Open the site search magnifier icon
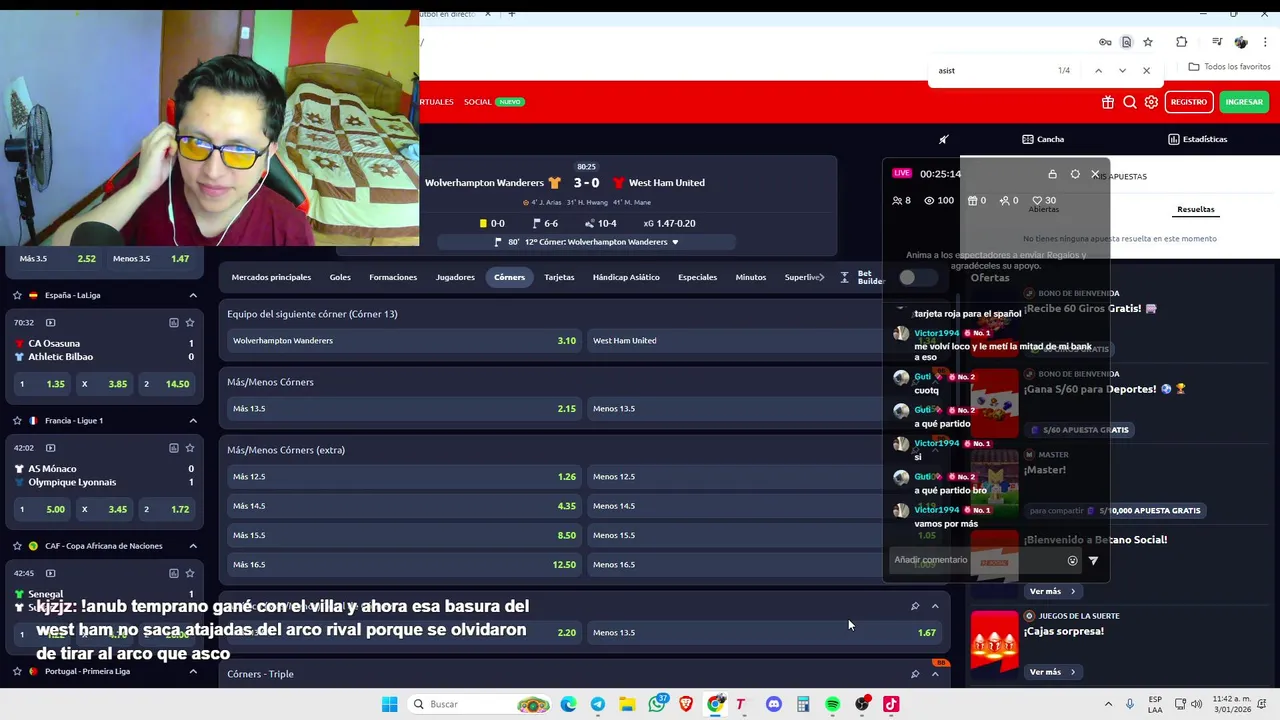1280x720 pixels. (1129, 102)
